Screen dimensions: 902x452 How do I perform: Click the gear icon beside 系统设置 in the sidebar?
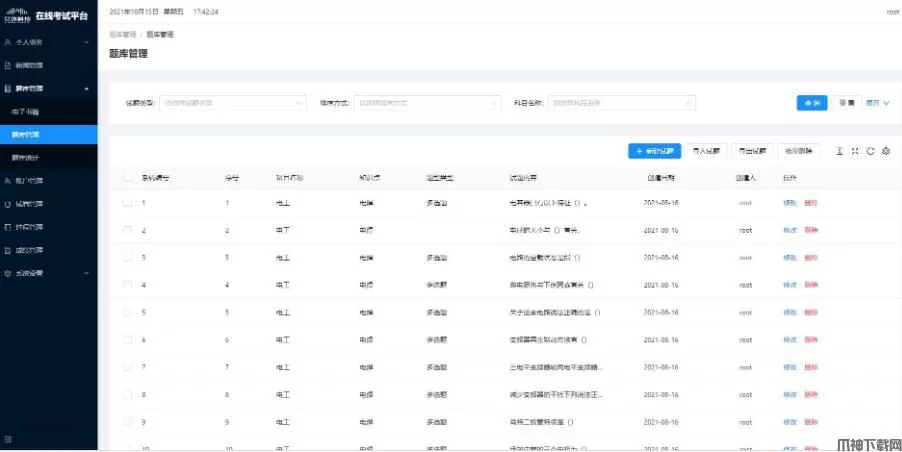point(8,273)
